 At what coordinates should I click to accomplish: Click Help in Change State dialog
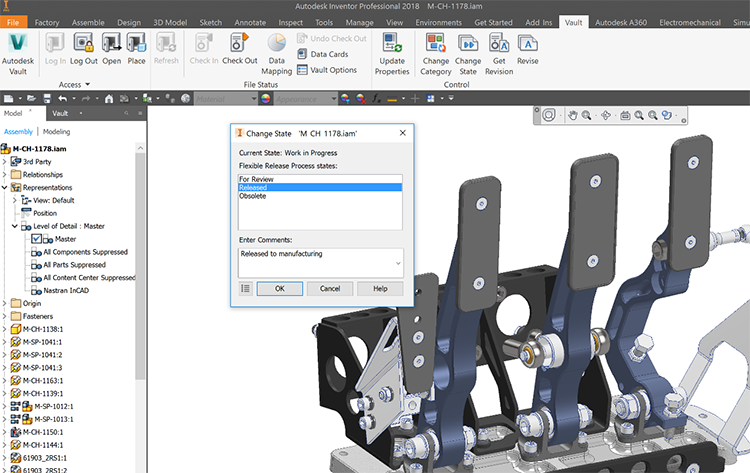point(380,288)
